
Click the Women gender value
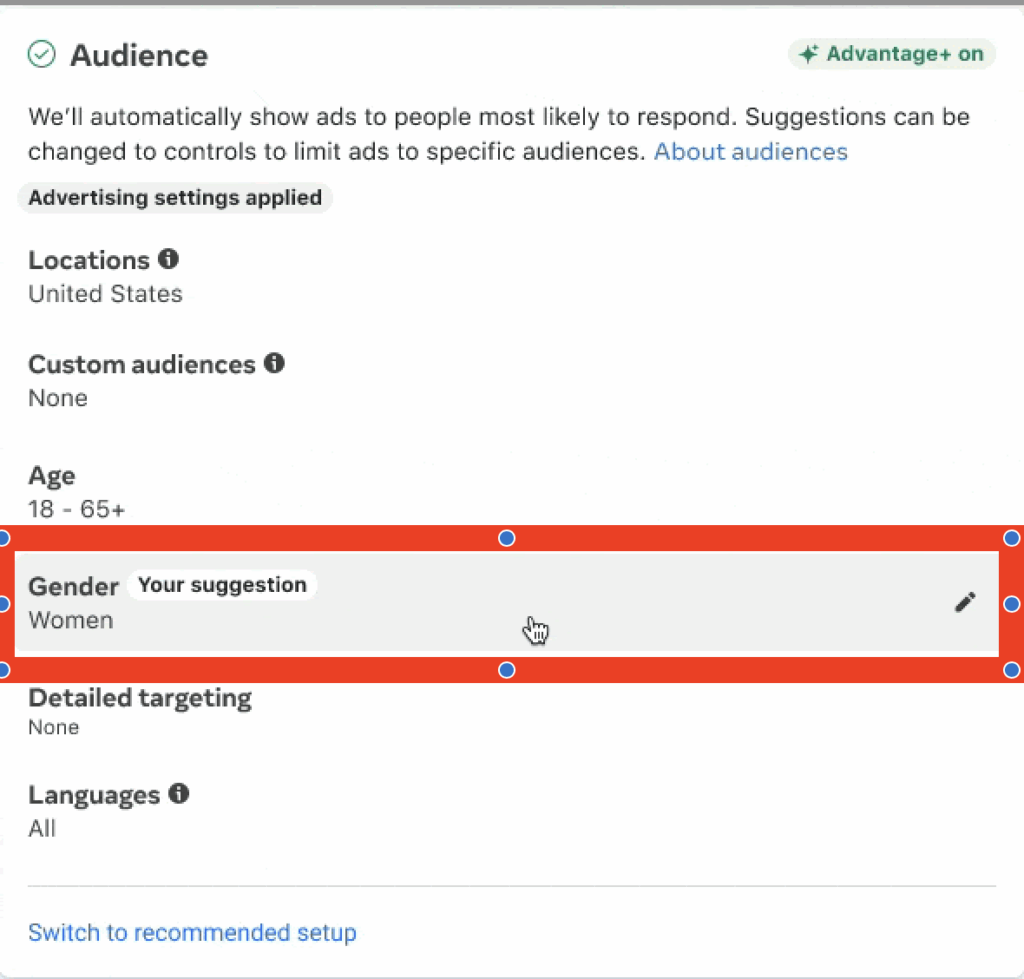click(x=71, y=620)
